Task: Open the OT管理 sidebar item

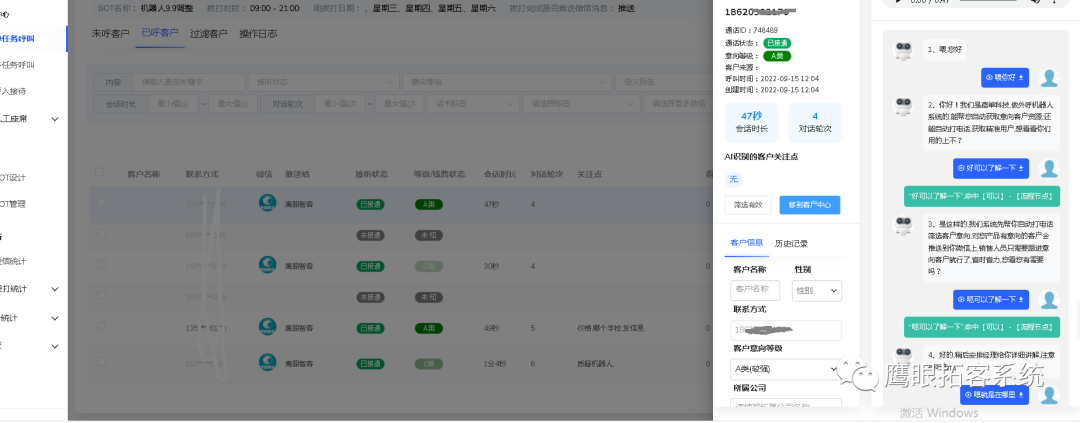Action: pyautogui.click(x=14, y=204)
